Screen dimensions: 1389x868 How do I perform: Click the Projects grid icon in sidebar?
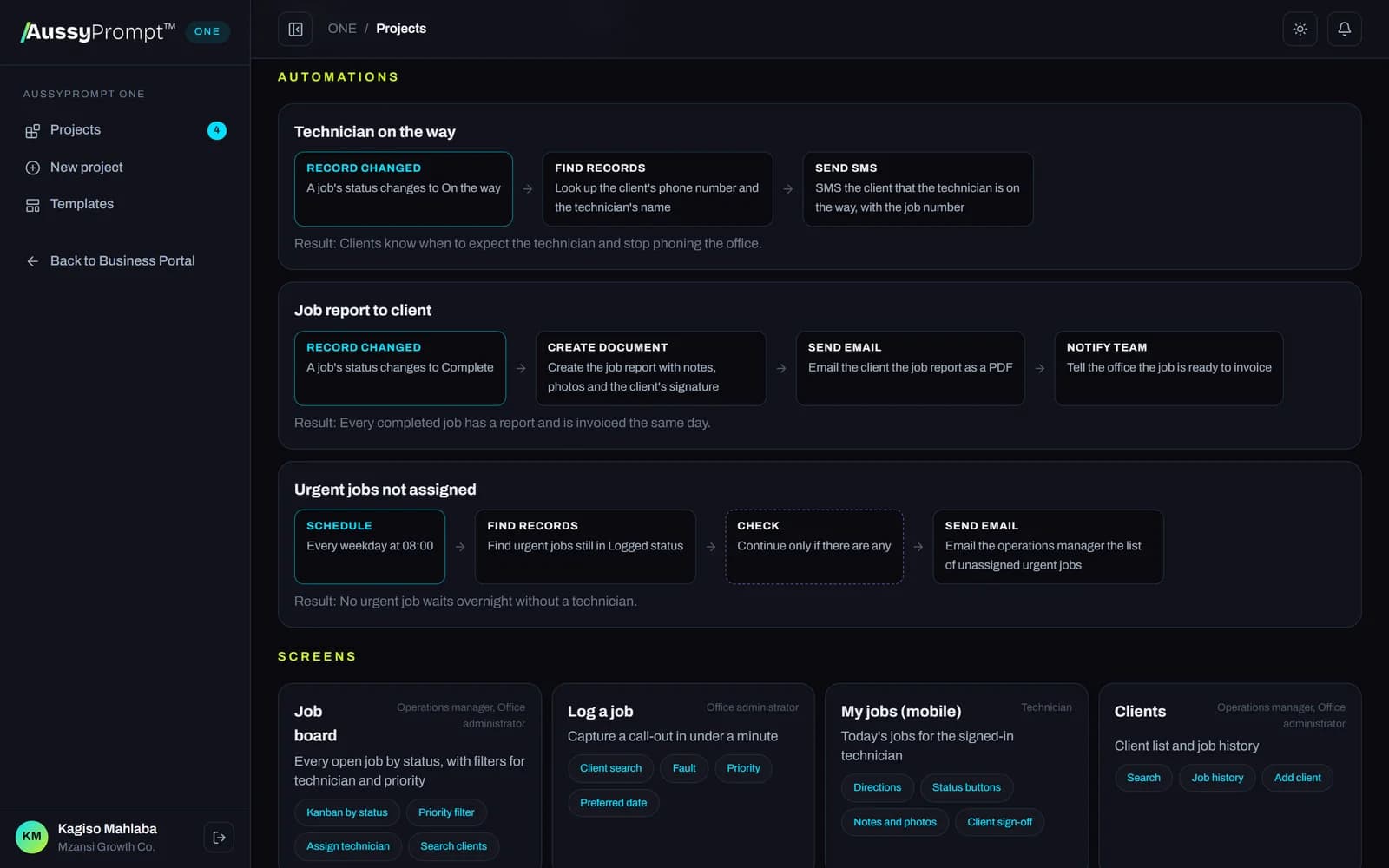[x=32, y=131]
